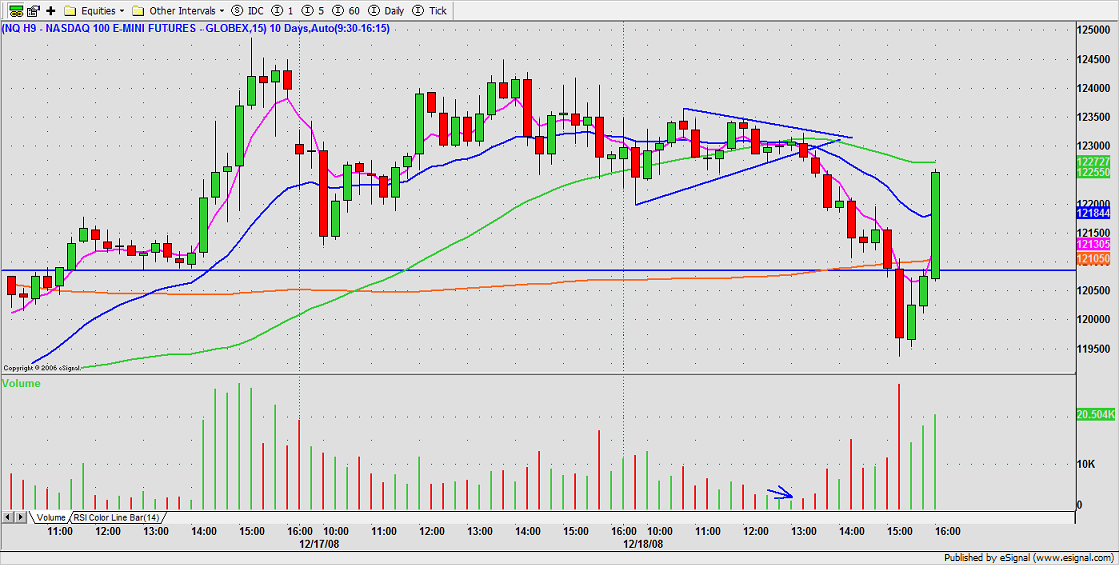Open the chart properties icon
The height and width of the screenshot is (565, 1119).
coord(33,11)
